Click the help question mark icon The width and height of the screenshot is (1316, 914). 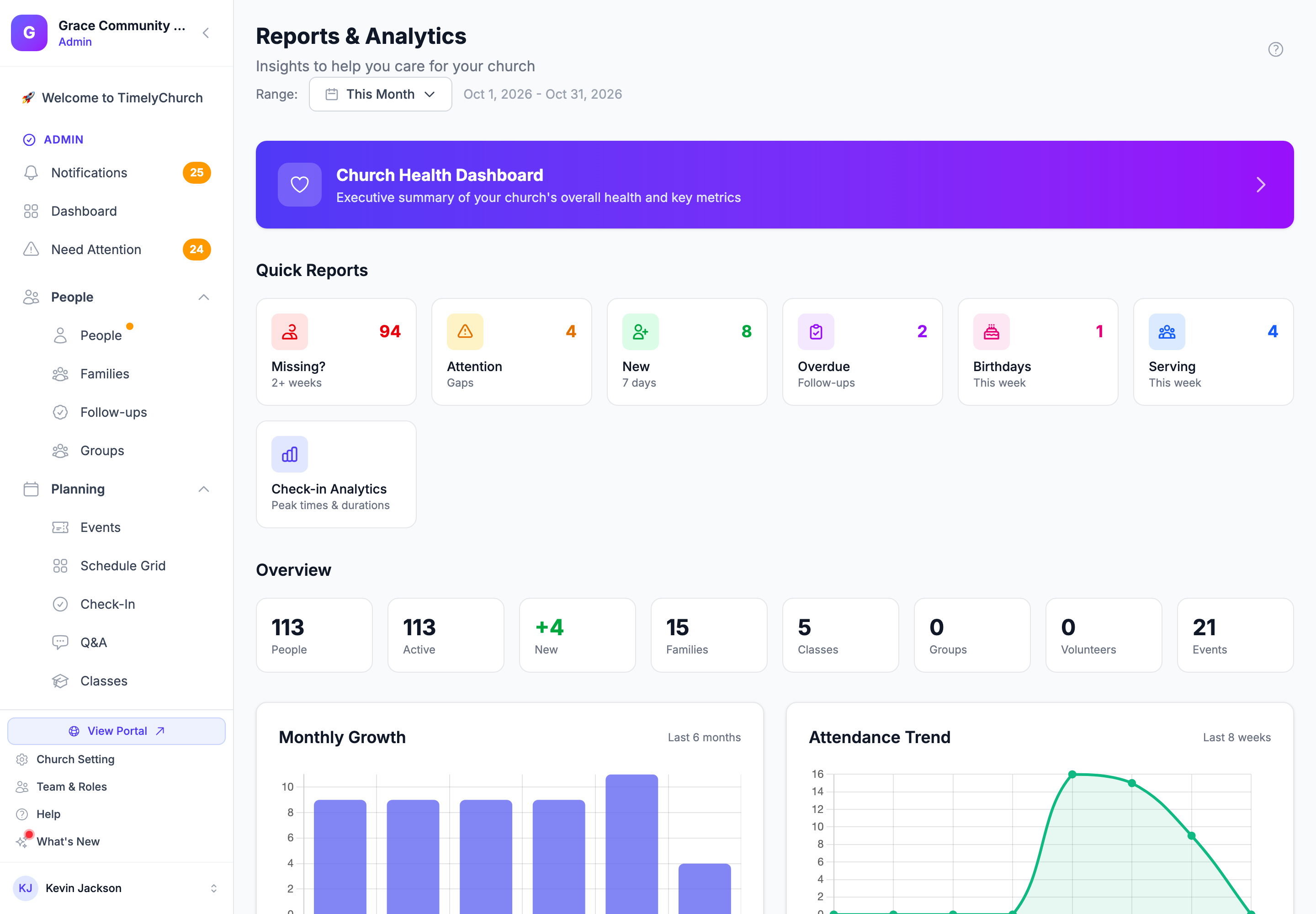coord(1275,49)
